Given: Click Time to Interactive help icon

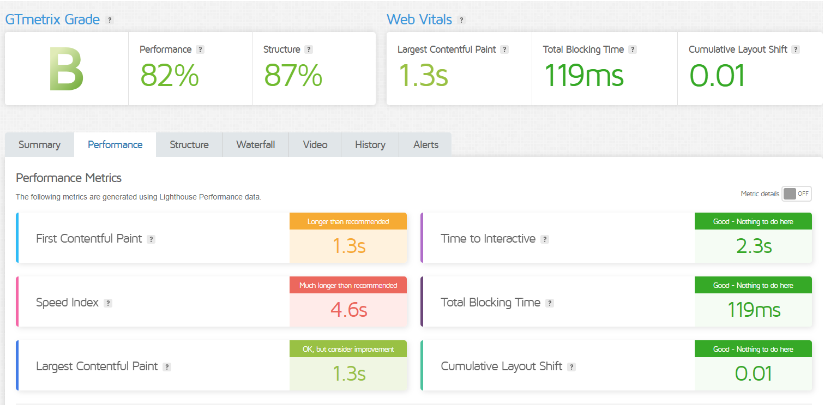Looking at the screenshot, I should pos(545,239).
